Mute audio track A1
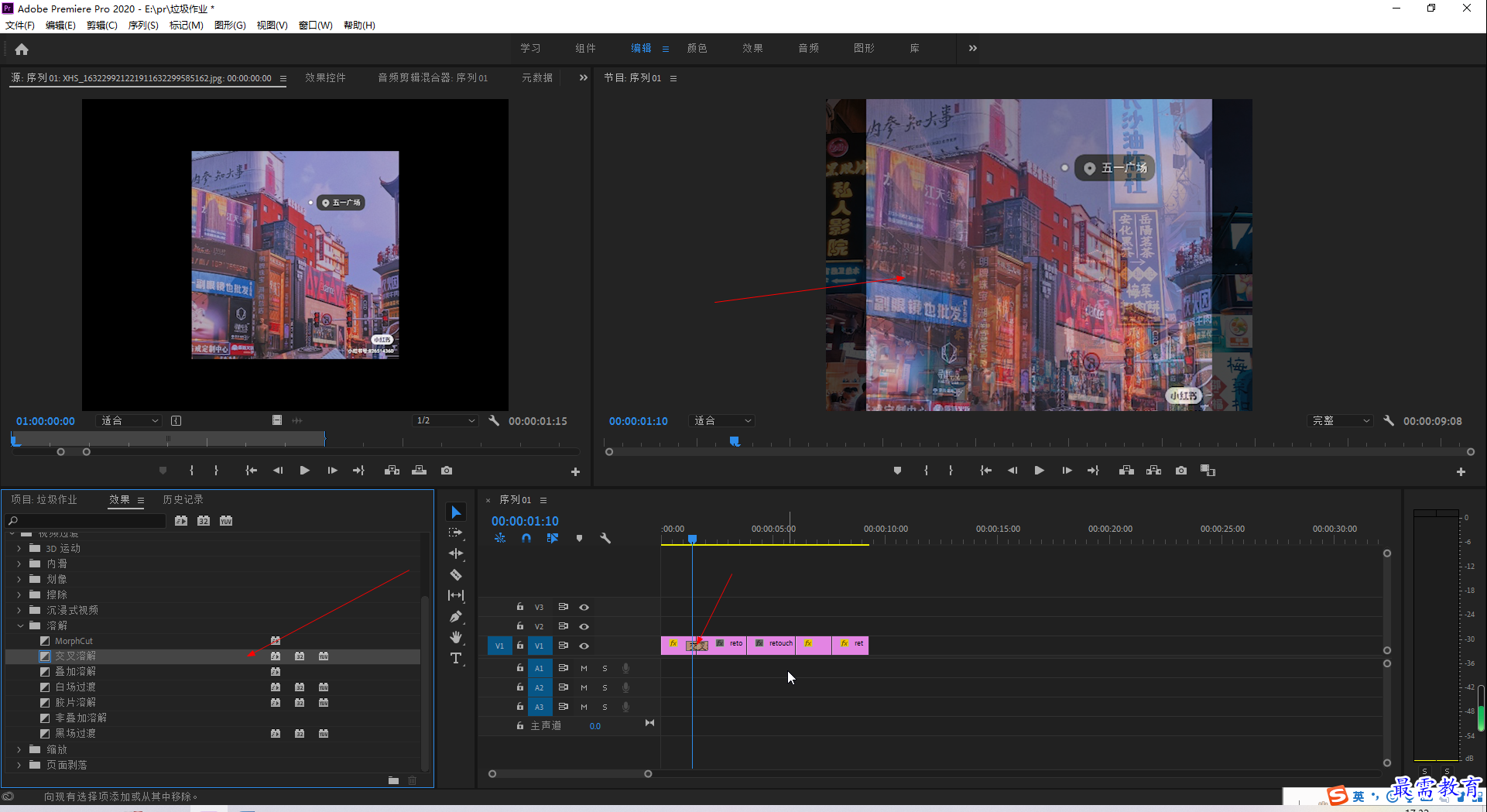1487x812 pixels. [x=584, y=668]
